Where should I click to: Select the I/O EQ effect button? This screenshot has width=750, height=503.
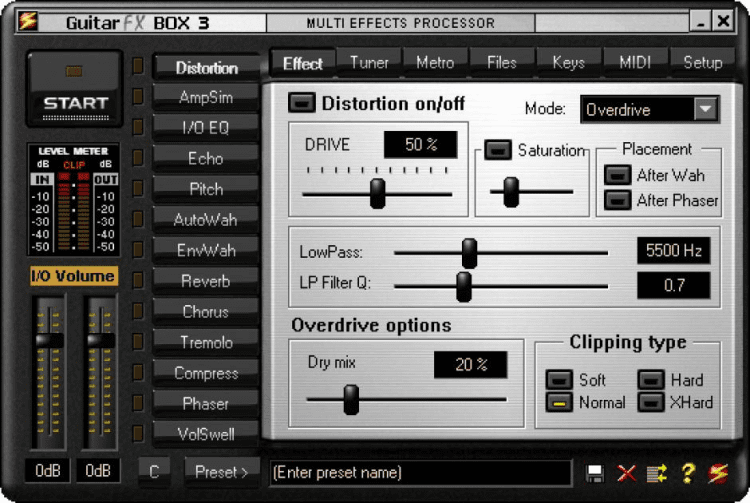[207, 128]
